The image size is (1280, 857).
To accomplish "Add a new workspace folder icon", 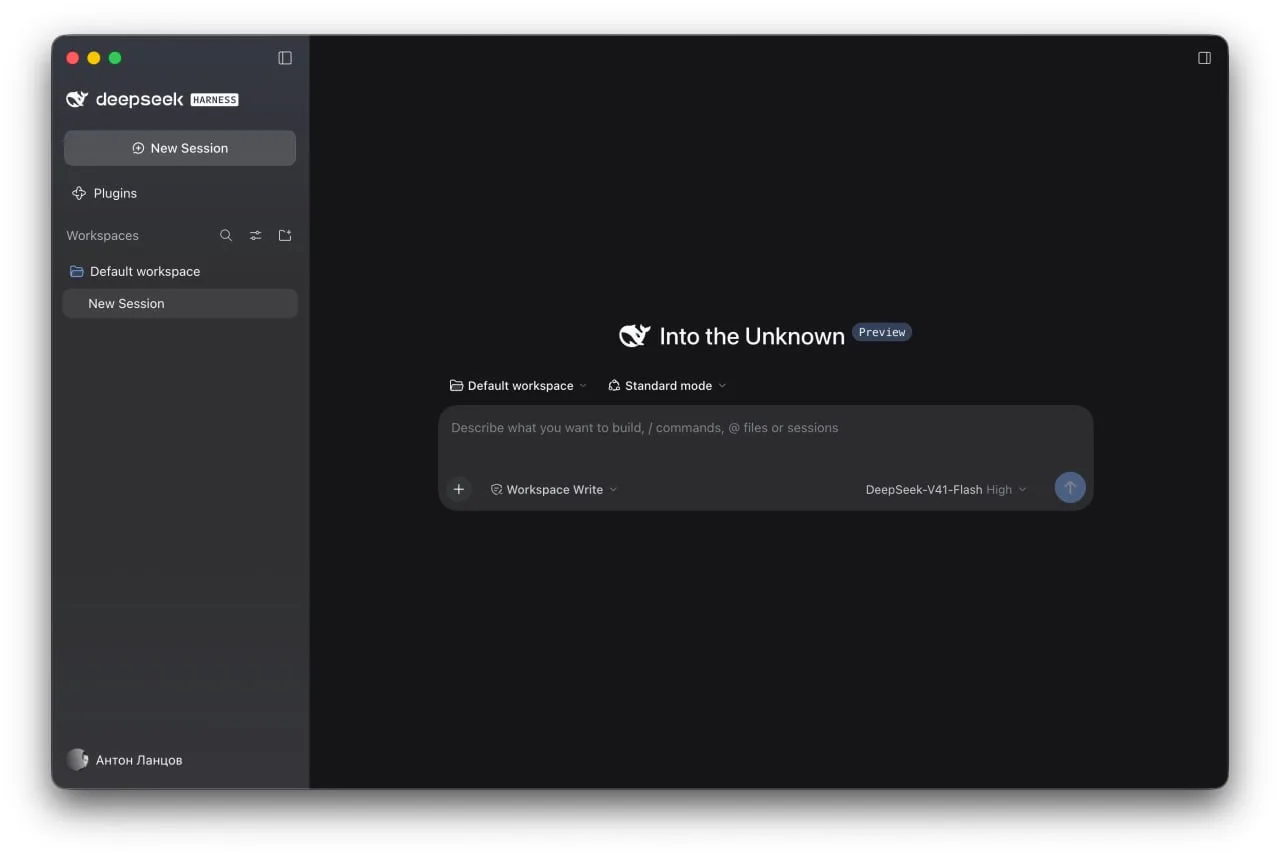I will (285, 236).
